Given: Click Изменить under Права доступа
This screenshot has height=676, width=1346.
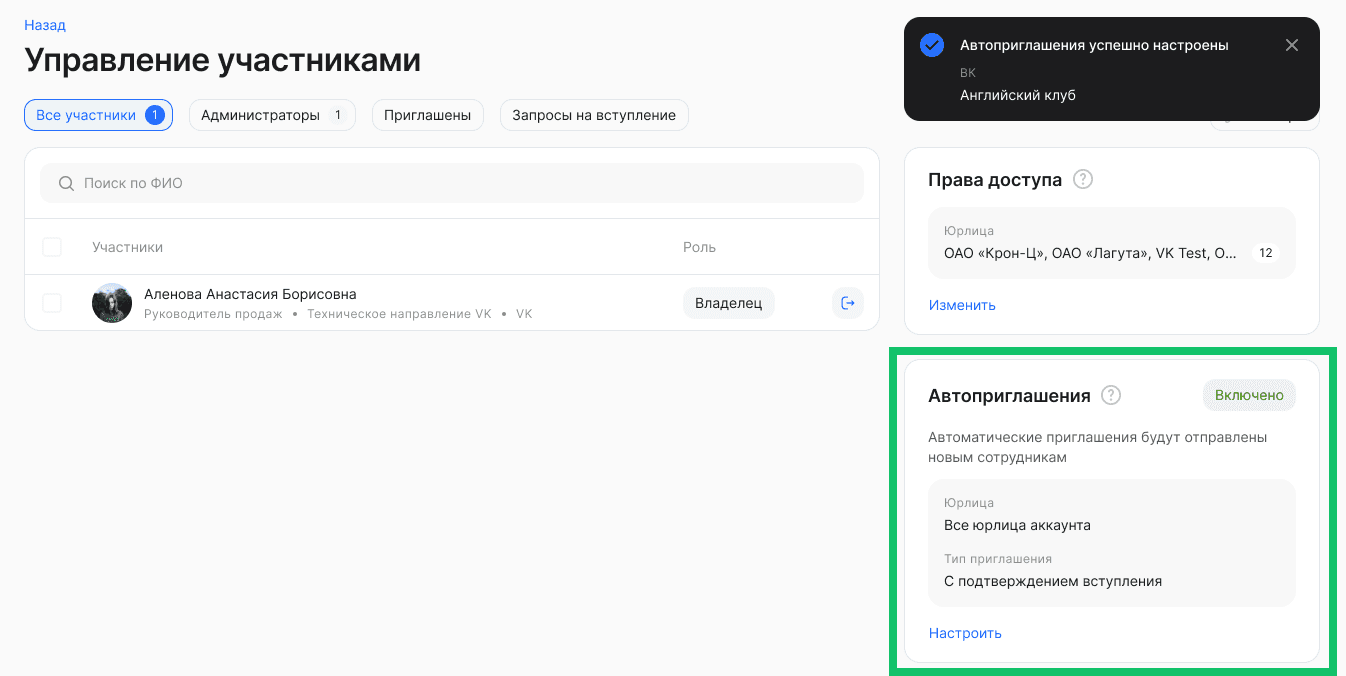Looking at the screenshot, I should coord(962,305).
